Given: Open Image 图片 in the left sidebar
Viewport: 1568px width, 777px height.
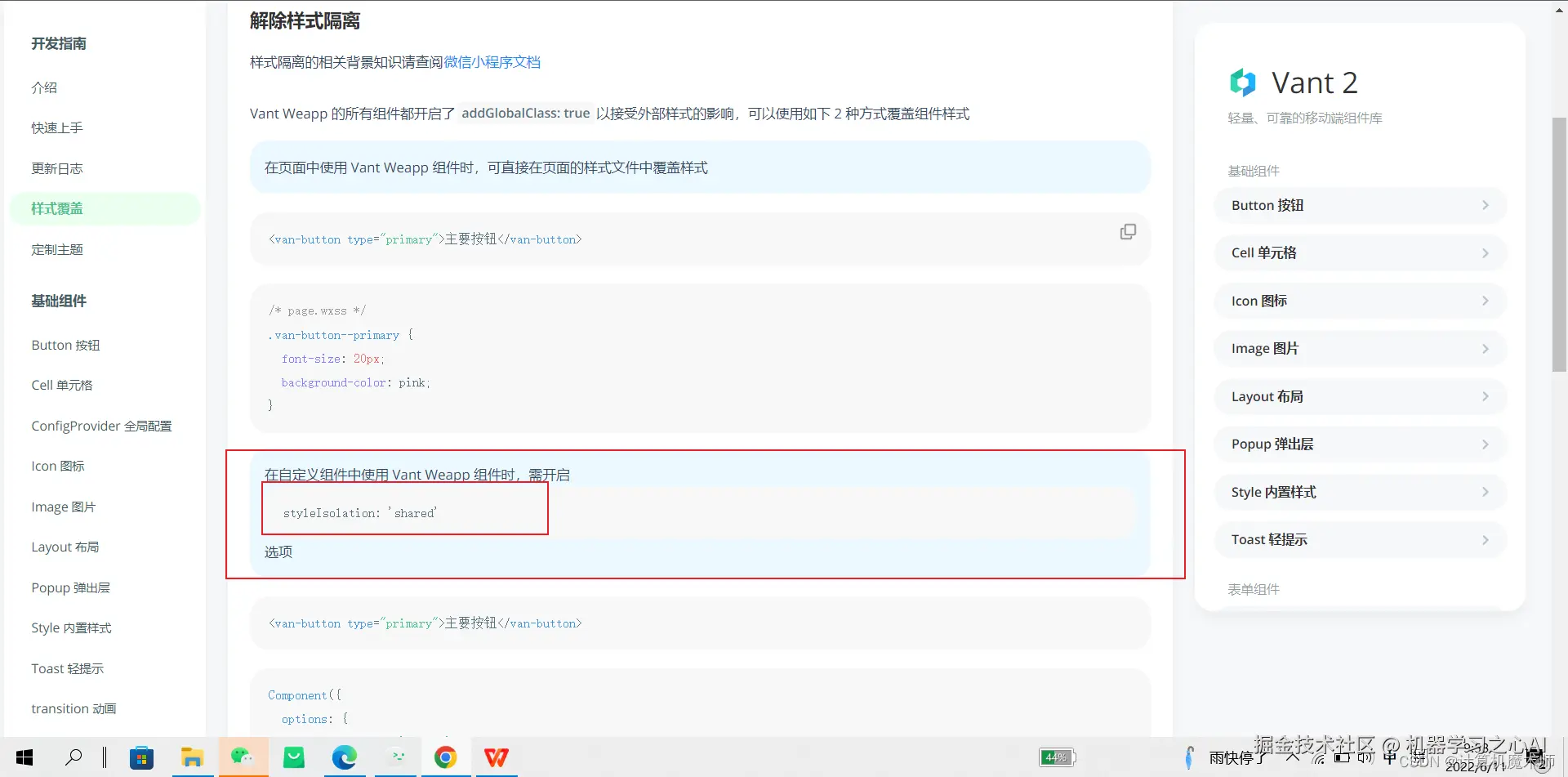Looking at the screenshot, I should coord(64,507).
